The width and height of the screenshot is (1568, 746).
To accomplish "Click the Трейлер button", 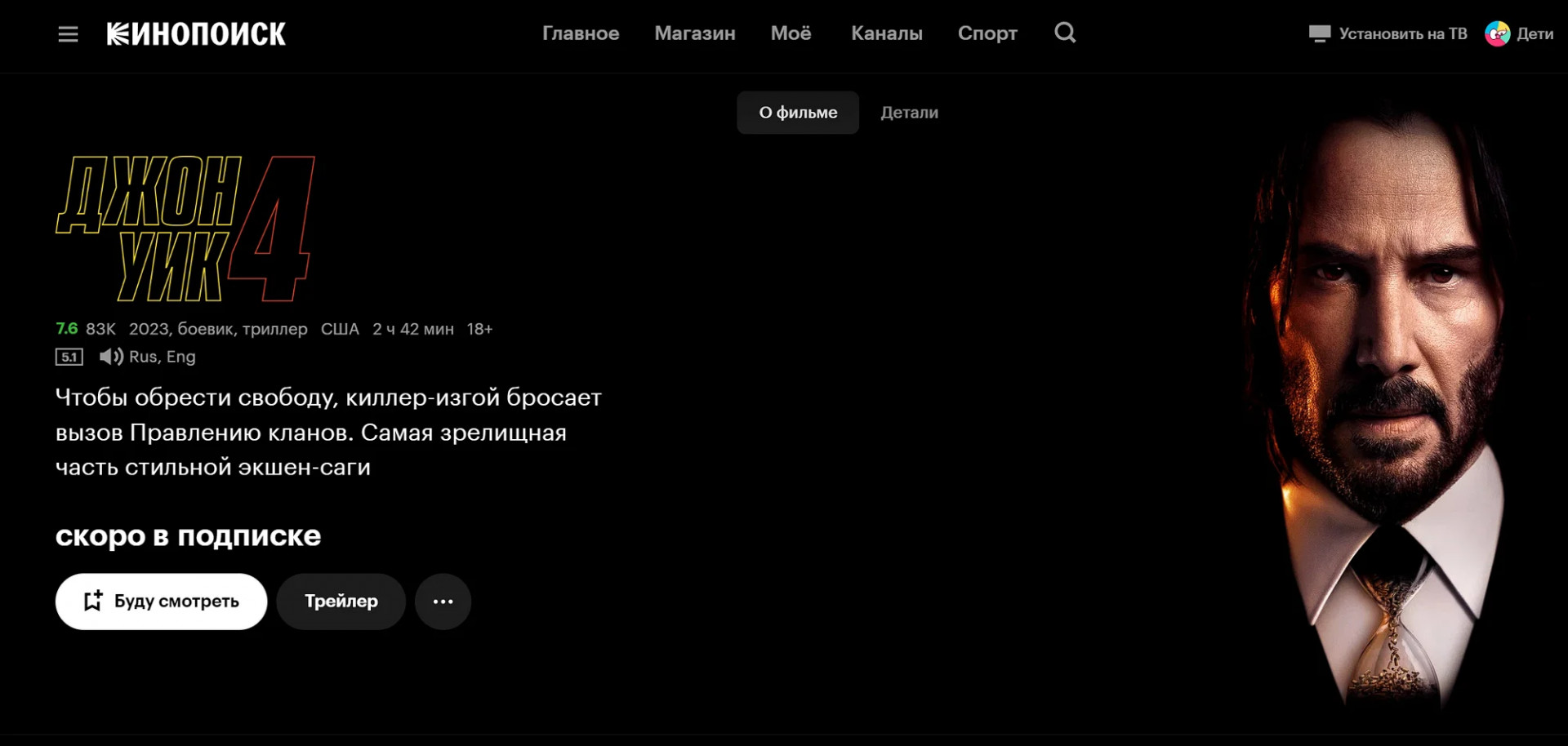I will tap(341, 602).
